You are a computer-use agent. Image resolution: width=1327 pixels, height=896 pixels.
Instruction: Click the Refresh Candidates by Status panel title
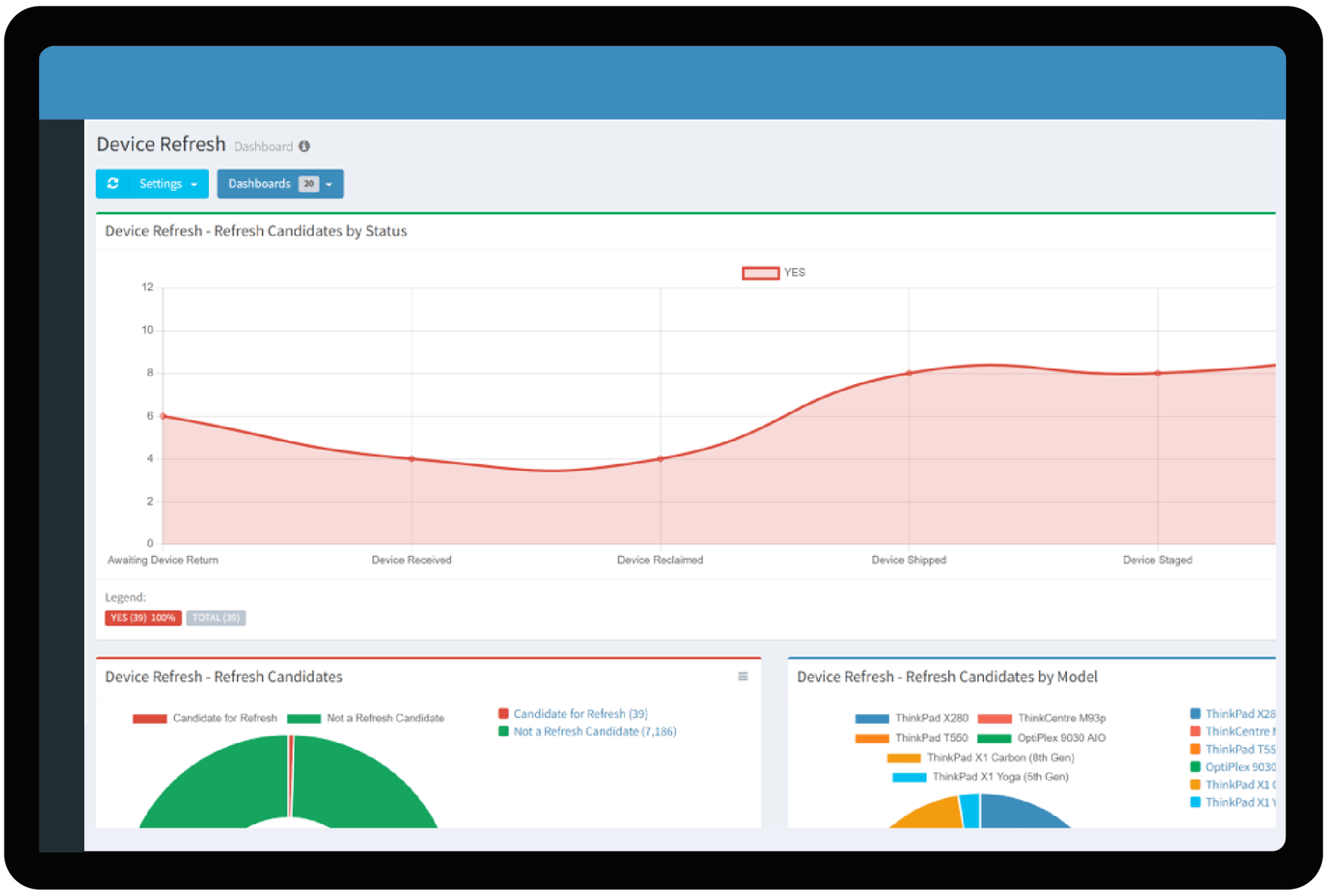point(256,231)
